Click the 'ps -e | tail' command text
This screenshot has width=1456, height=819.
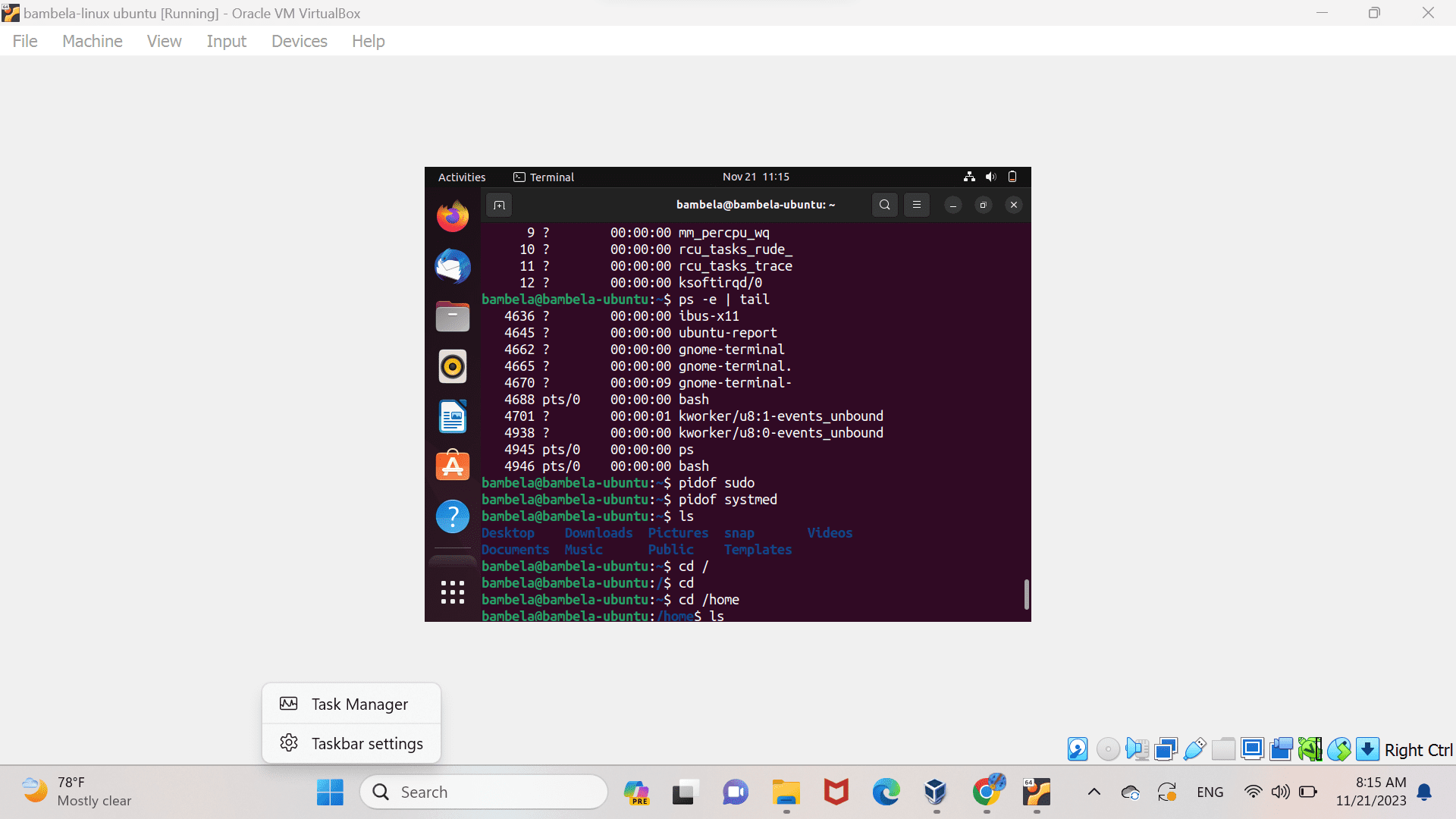pos(724,299)
